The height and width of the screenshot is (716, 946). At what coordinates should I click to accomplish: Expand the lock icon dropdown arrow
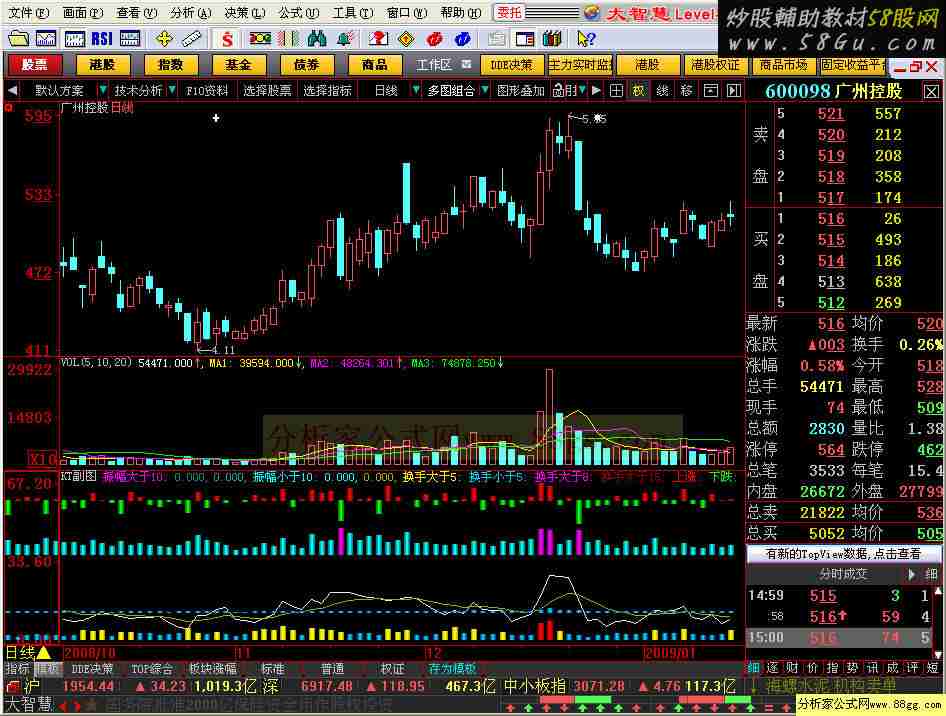(582, 90)
